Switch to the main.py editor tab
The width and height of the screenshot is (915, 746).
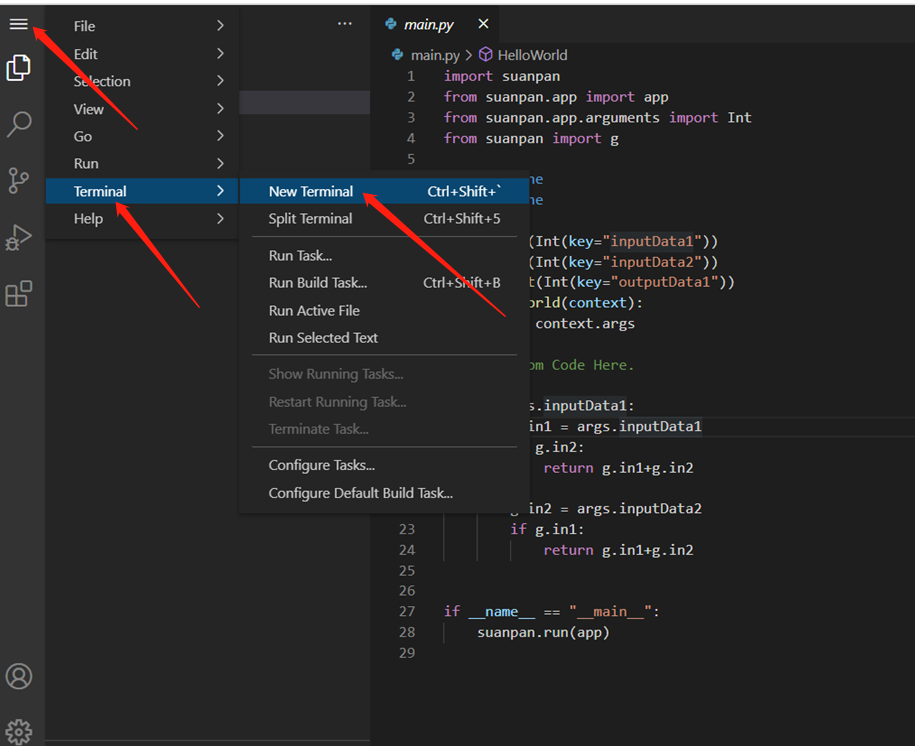pos(428,24)
